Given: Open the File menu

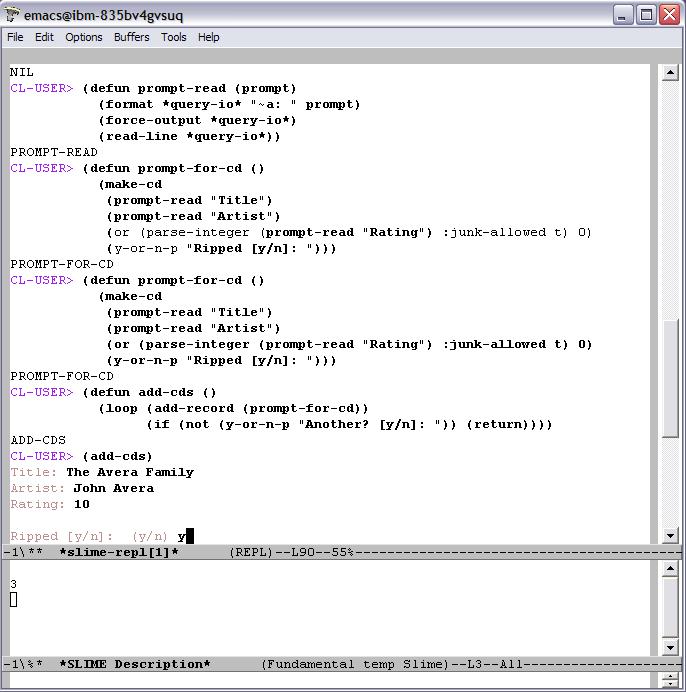Looking at the screenshot, I should tap(15, 37).
